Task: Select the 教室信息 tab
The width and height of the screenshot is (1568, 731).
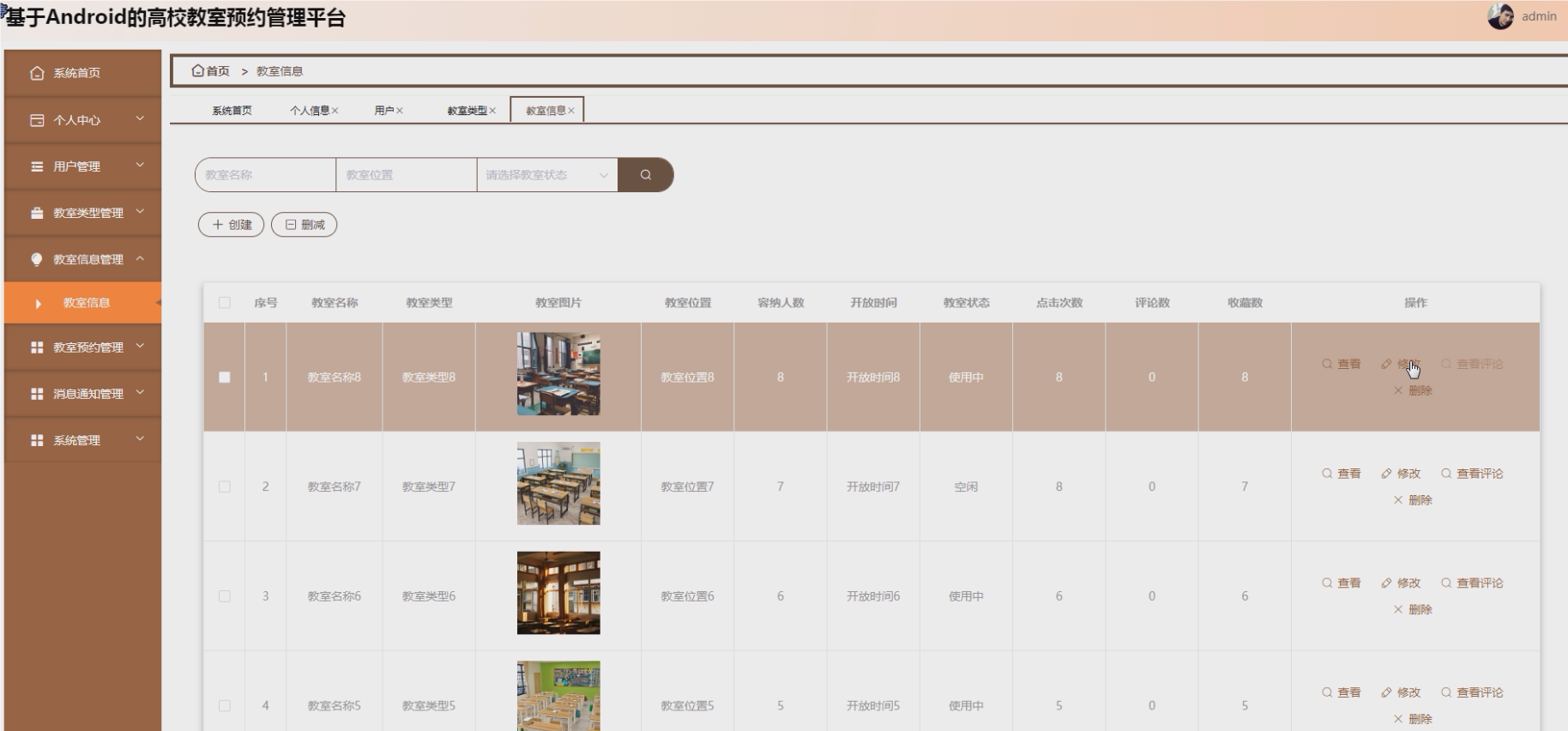Action: [546, 111]
